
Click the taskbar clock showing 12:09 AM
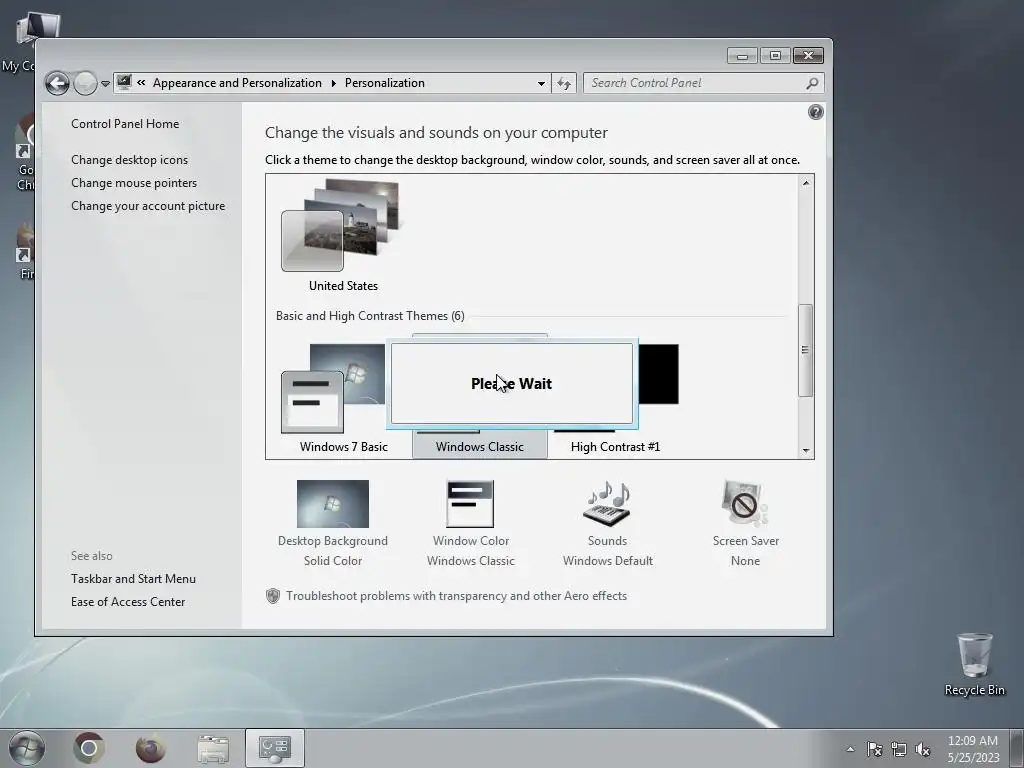[973, 748]
